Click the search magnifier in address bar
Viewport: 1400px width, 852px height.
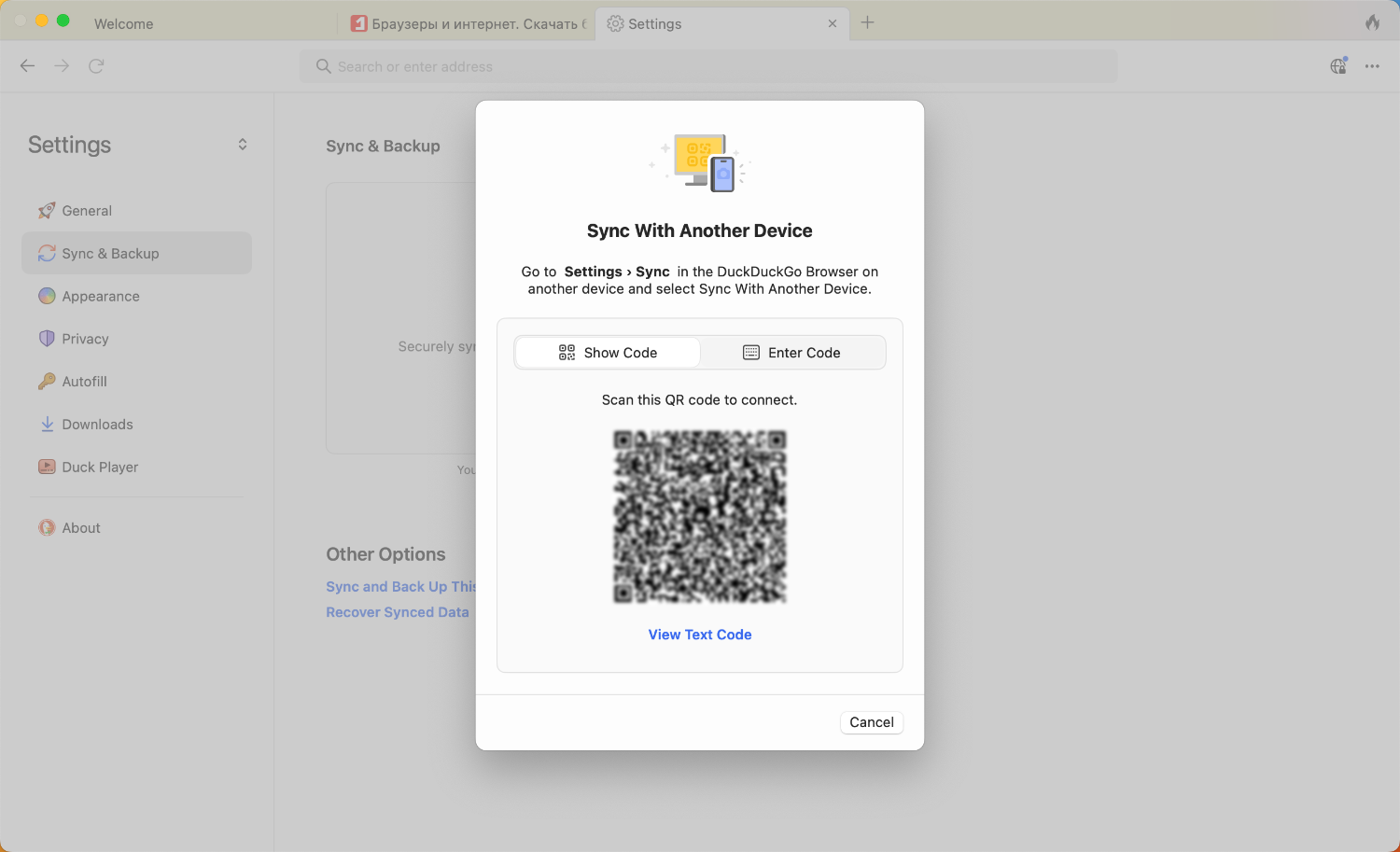[x=323, y=66]
